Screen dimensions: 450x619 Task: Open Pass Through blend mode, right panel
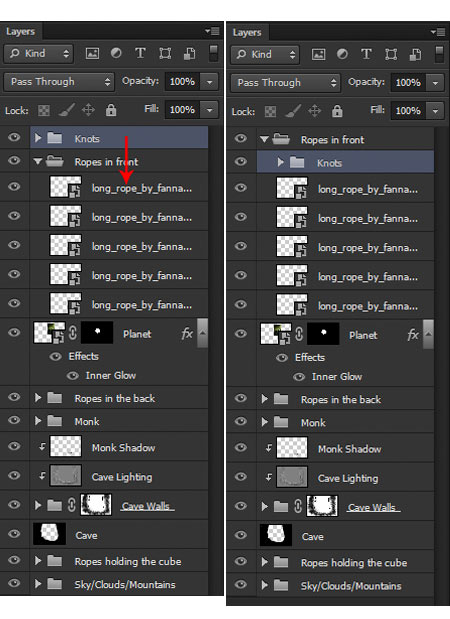285,83
